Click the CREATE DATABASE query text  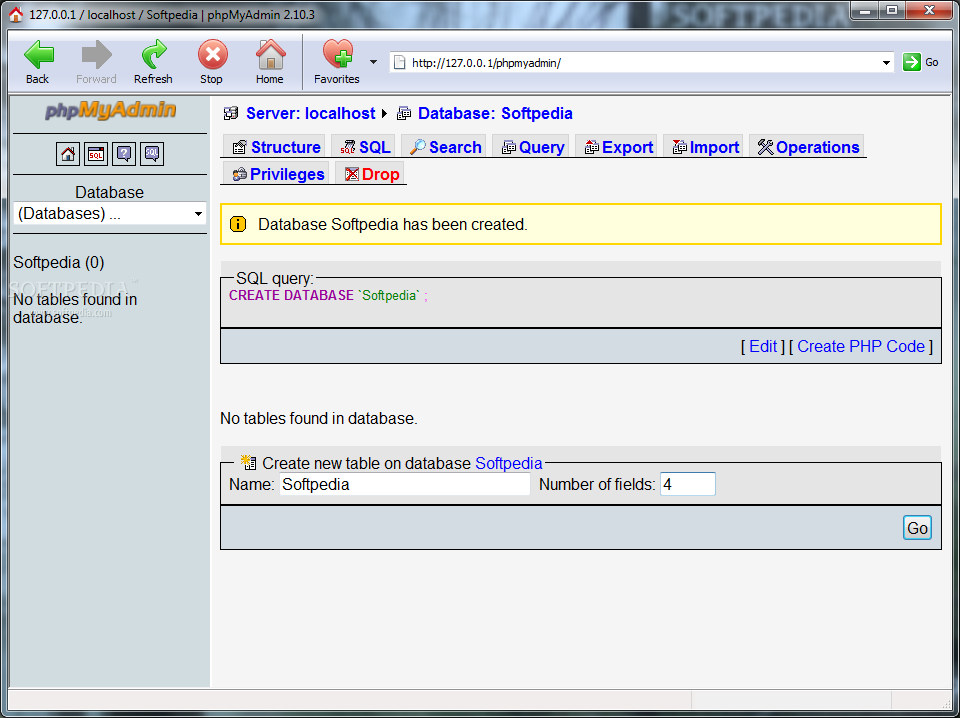[328, 296]
